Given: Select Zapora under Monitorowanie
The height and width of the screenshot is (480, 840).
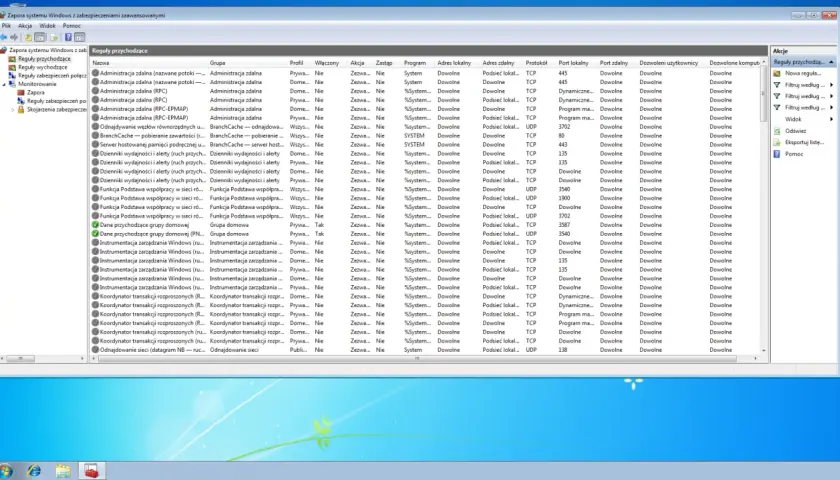Looking at the screenshot, I should click(36, 92).
